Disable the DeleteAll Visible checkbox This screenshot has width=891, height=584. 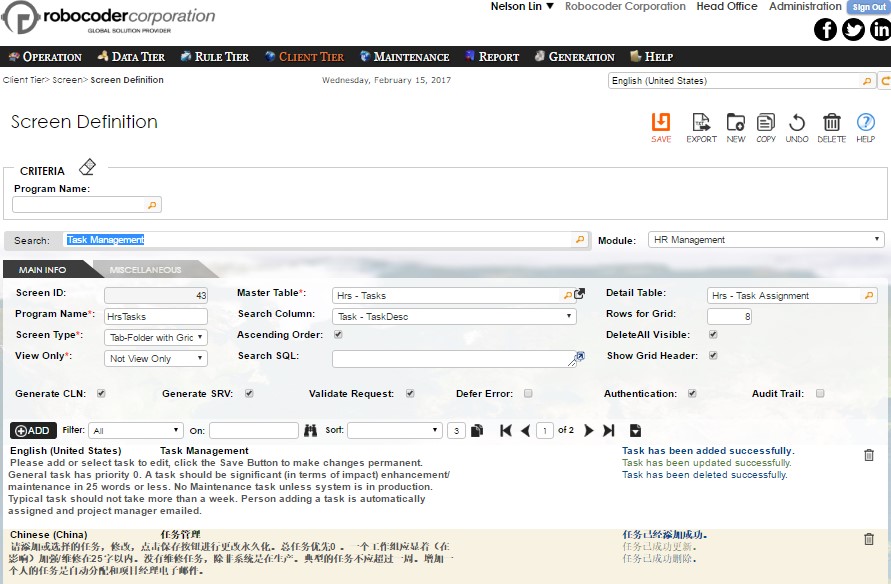(x=713, y=335)
